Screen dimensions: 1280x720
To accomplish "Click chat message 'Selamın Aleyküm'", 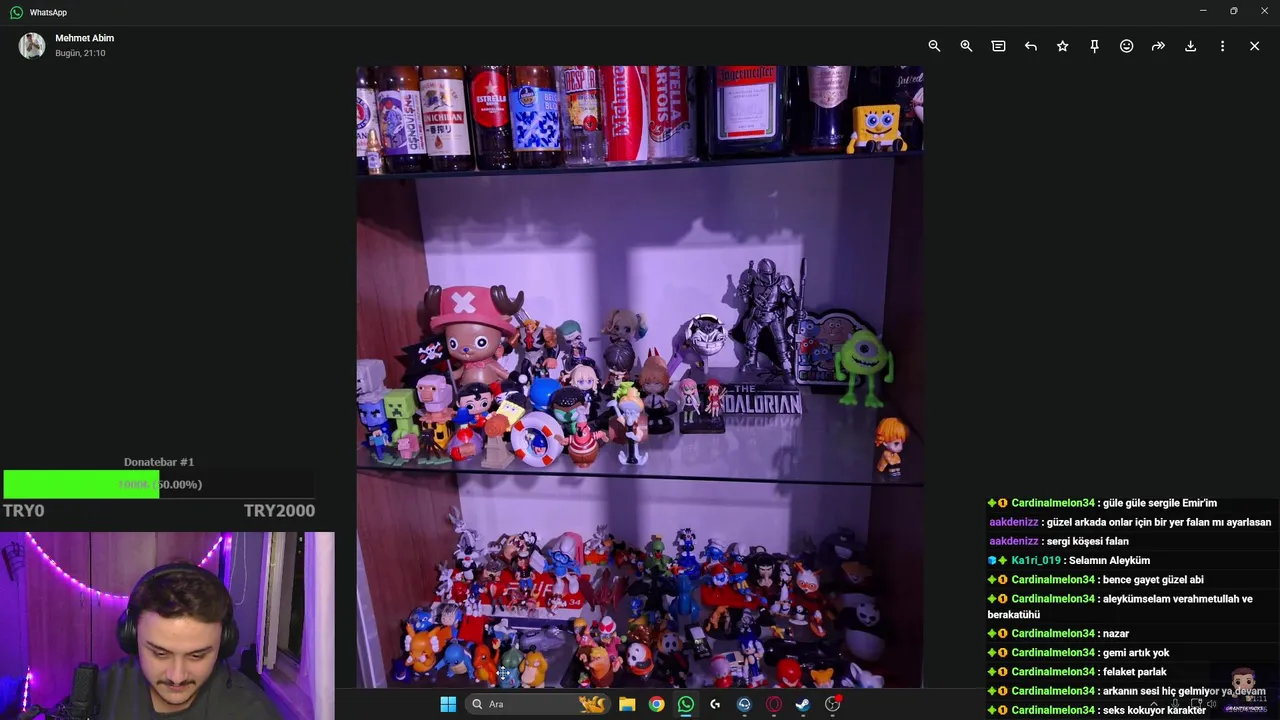I will coord(1109,560).
